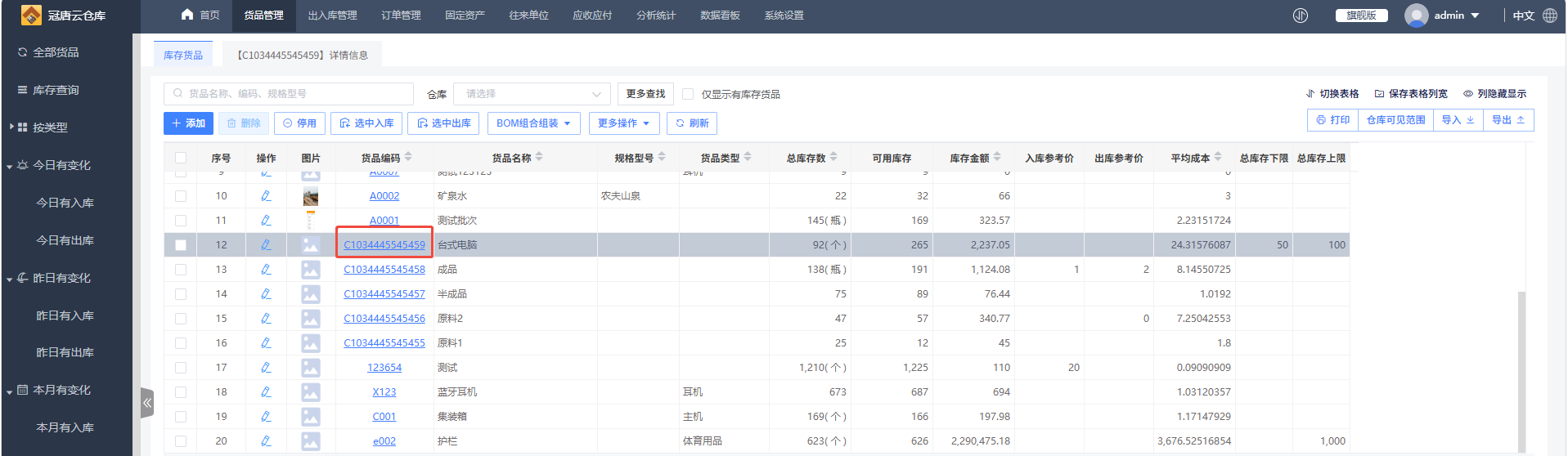Enable 仅显示有库存货品 checkbox
The width and height of the screenshot is (1568, 456).
point(688,94)
